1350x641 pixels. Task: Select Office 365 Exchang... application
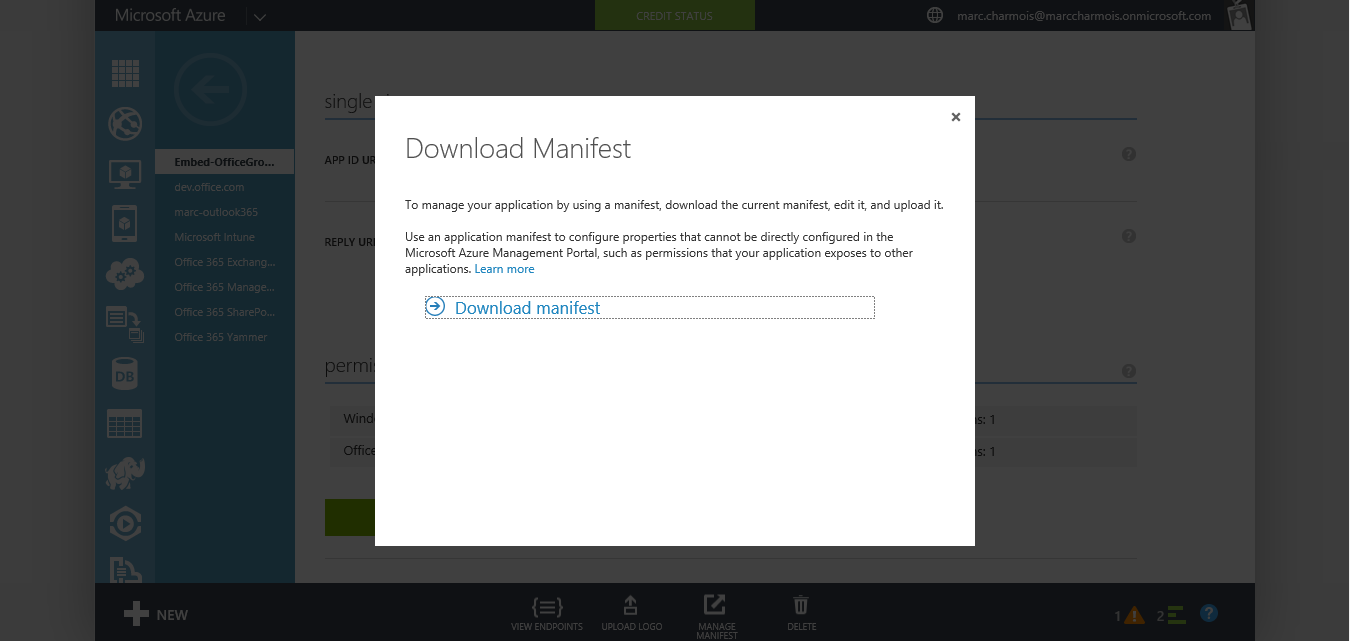[x=224, y=262]
